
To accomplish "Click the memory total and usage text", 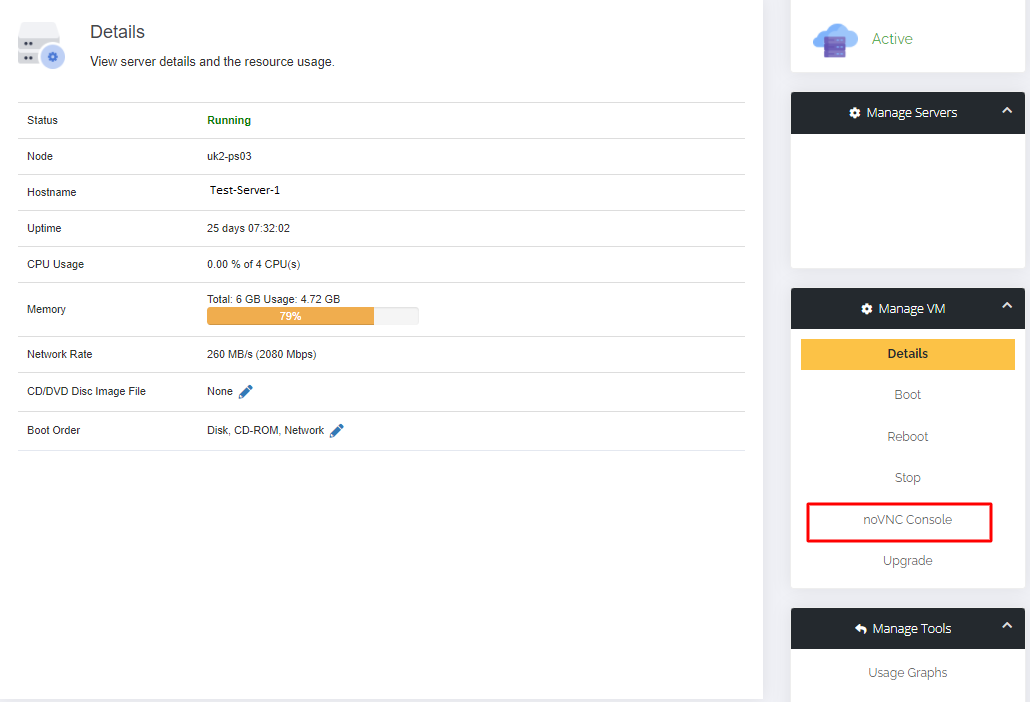I will point(273,299).
